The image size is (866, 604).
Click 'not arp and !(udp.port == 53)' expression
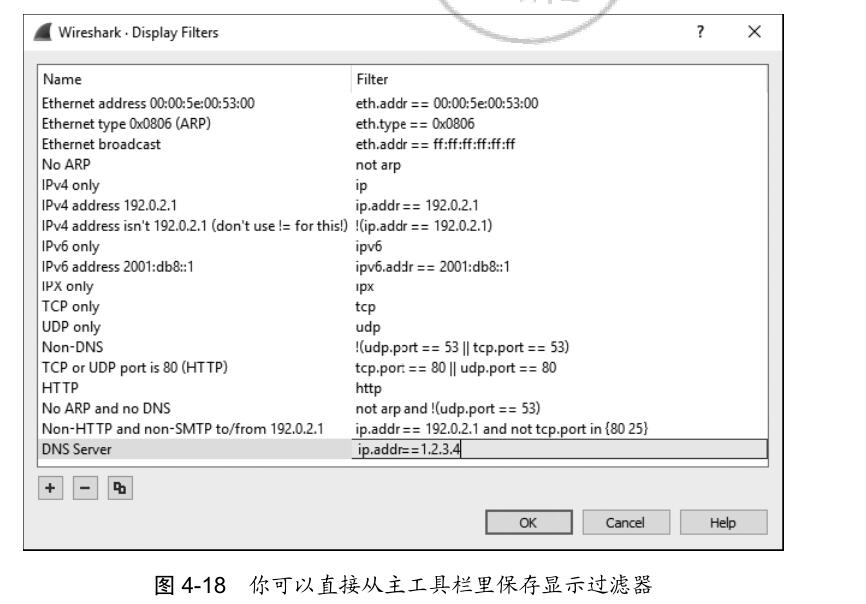[448, 409]
